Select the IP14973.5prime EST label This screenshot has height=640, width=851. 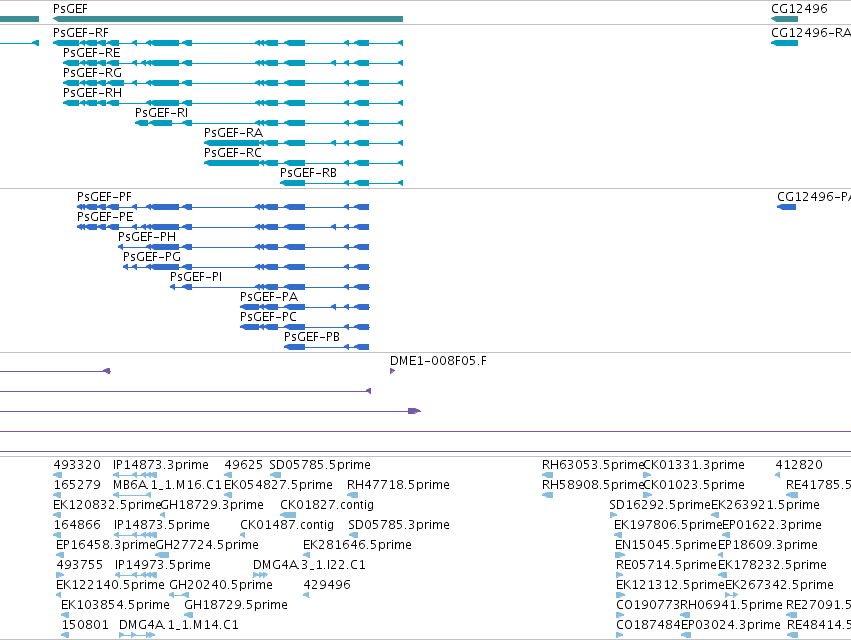click(163, 565)
